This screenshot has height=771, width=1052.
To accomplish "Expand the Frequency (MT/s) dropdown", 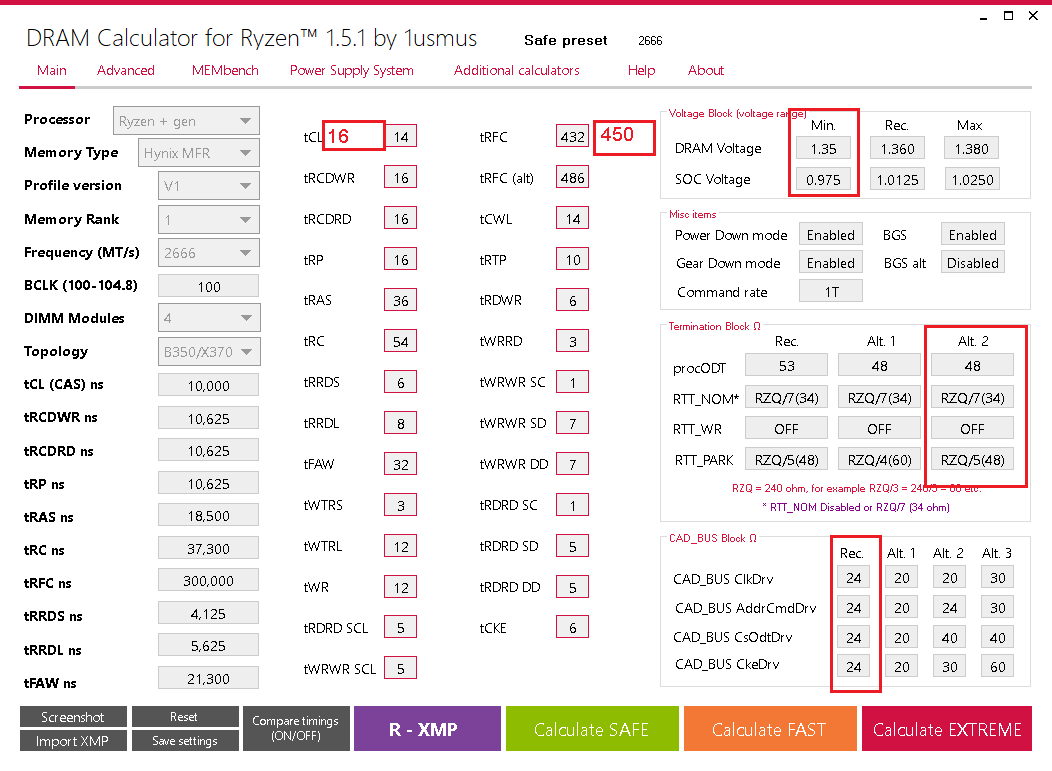I will coord(209,253).
